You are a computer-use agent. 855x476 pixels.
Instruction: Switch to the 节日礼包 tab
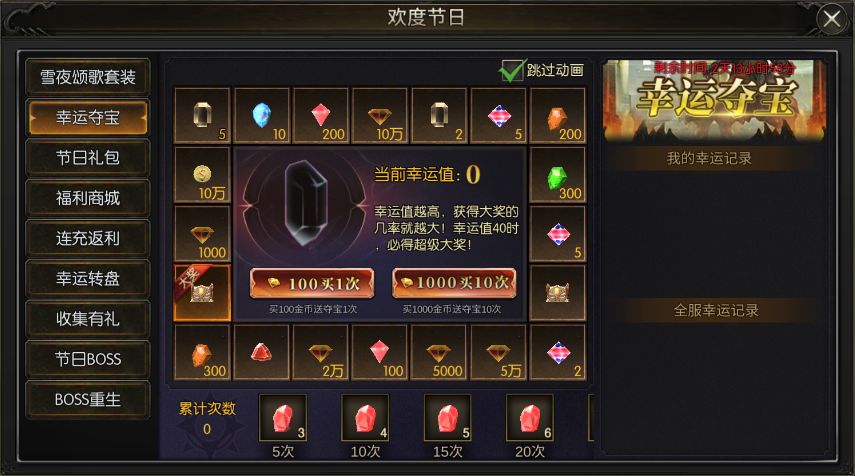[88, 158]
